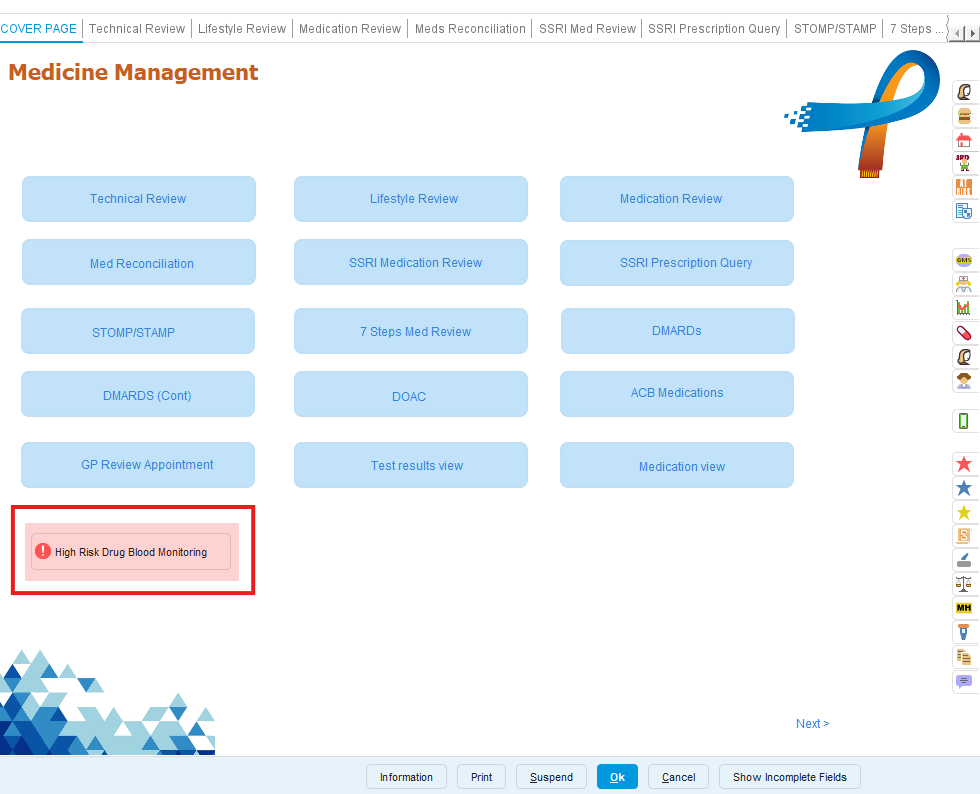Click Show Incomplete Fields button
980x794 pixels.
789,777
